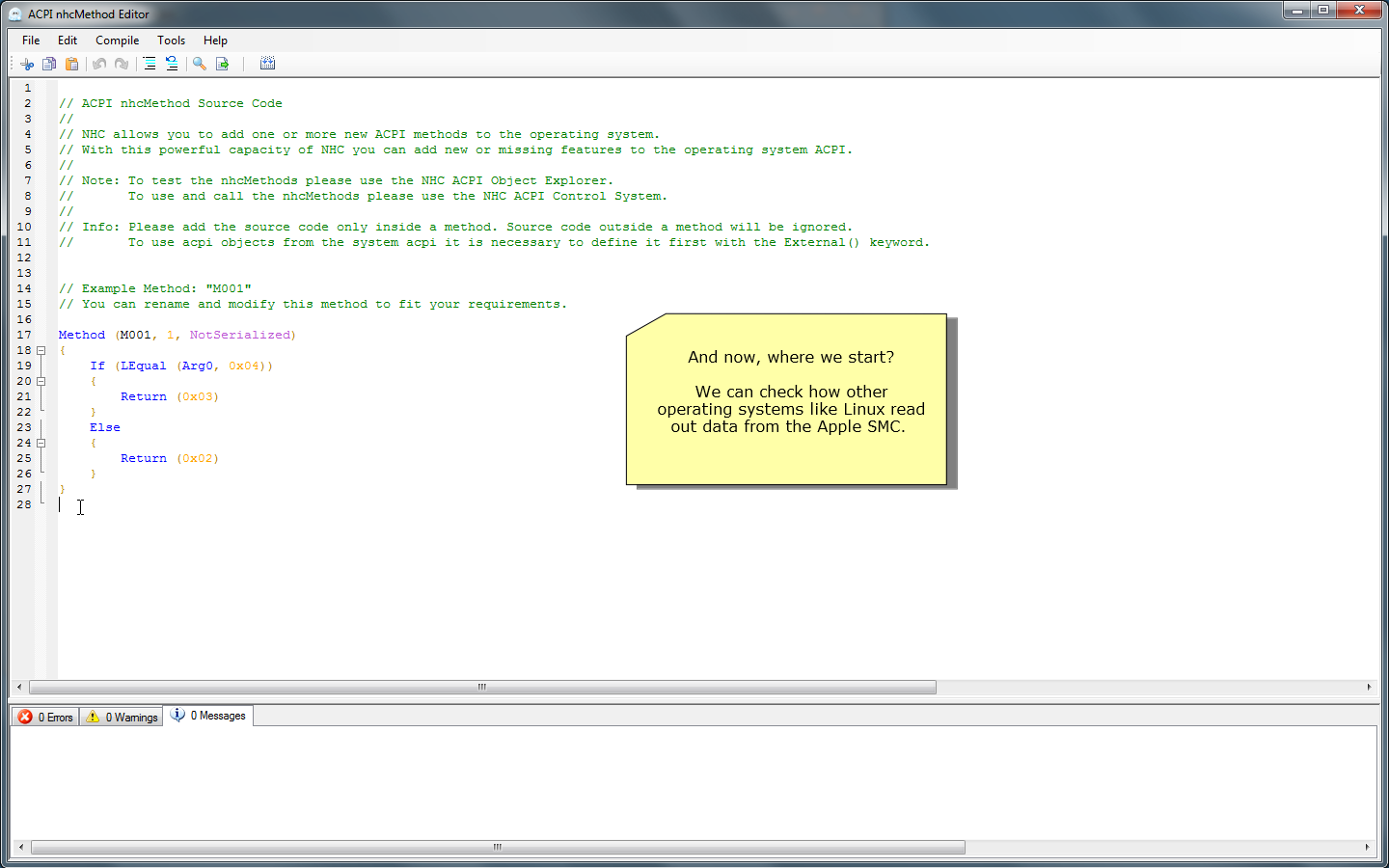The width and height of the screenshot is (1389, 868).
Task: Click the messages panel horizontal scrollbar thumb
Action: click(497, 847)
